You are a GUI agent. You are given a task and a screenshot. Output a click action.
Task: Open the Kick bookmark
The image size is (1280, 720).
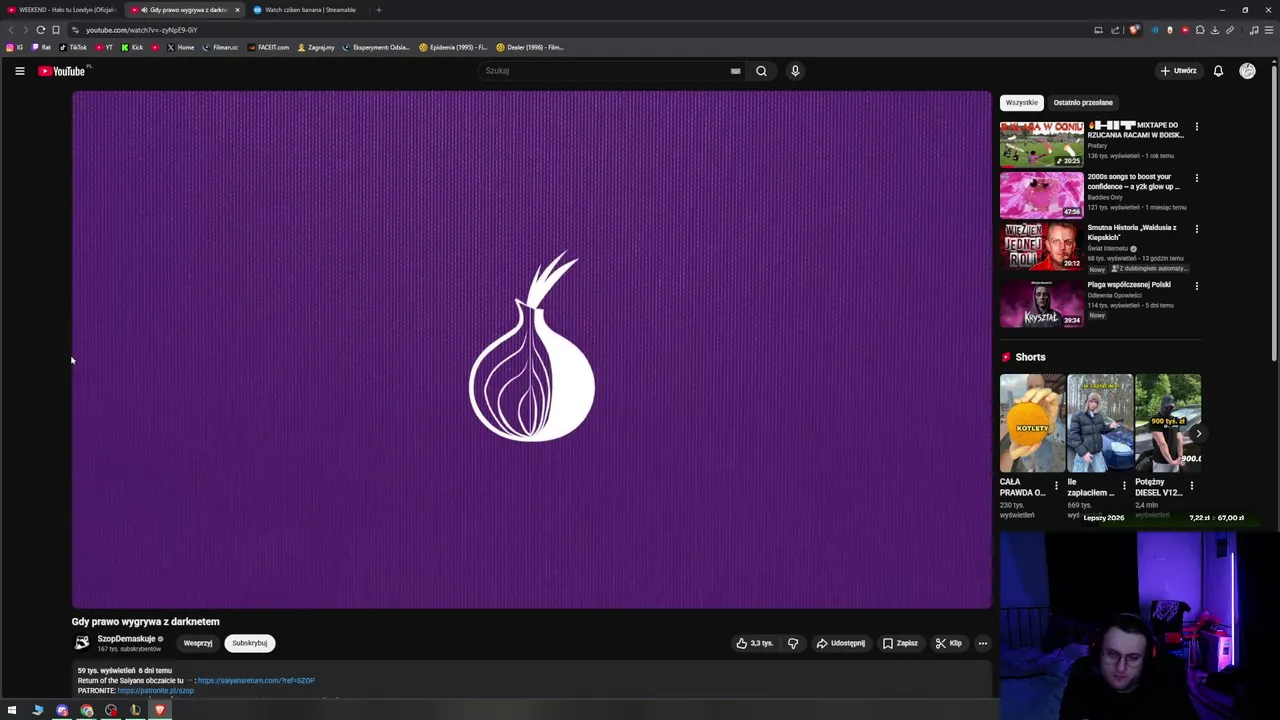132,47
